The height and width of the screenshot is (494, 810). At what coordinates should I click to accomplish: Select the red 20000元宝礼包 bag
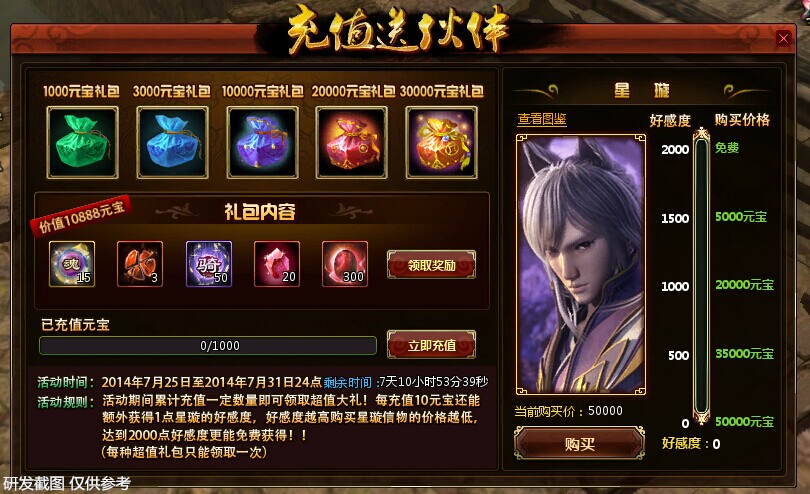click(352, 143)
